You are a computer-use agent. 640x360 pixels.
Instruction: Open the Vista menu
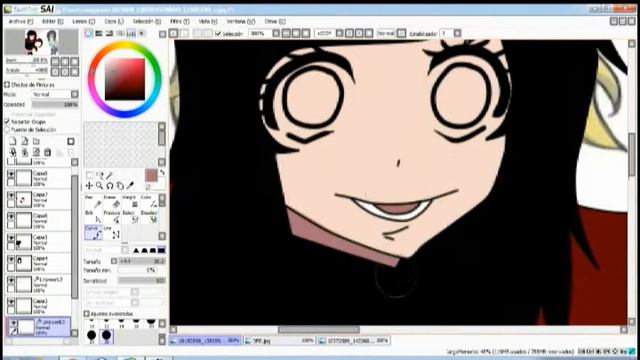click(208, 21)
